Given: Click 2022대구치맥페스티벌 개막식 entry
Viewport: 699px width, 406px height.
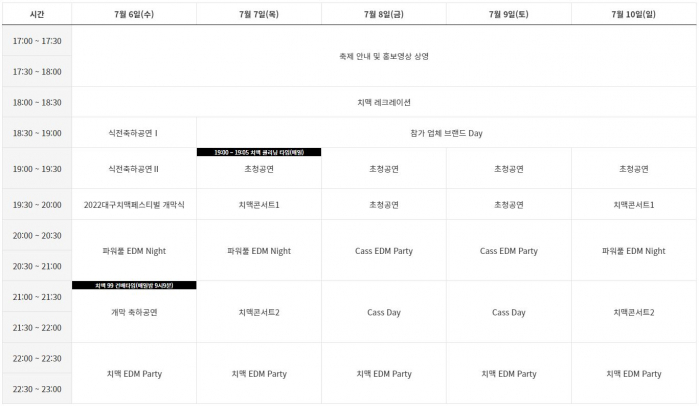Looking at the screenshot, I should [x=134, y=204].
